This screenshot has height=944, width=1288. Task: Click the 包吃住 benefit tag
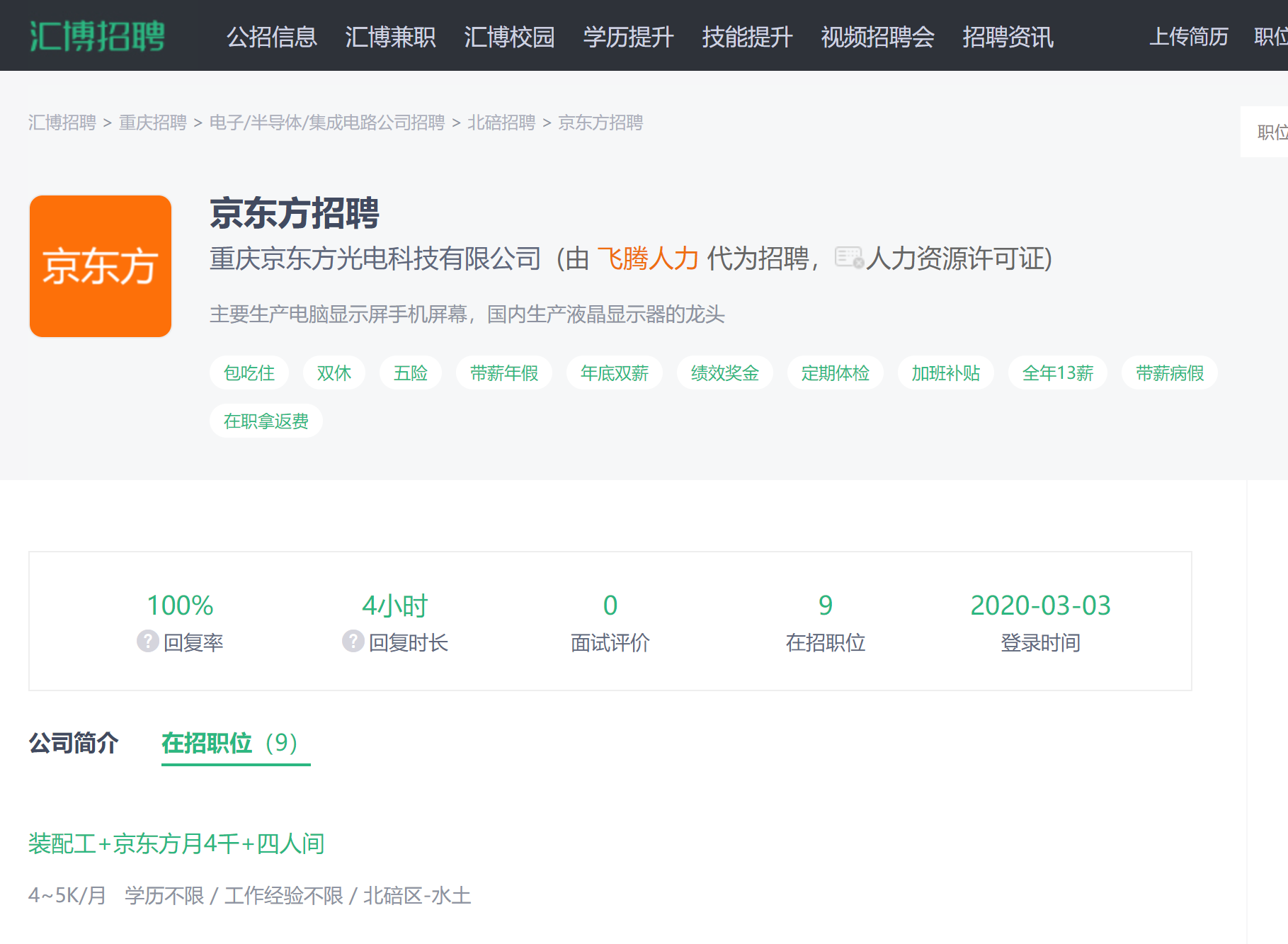pyautogui.click(x=249, y=373)
